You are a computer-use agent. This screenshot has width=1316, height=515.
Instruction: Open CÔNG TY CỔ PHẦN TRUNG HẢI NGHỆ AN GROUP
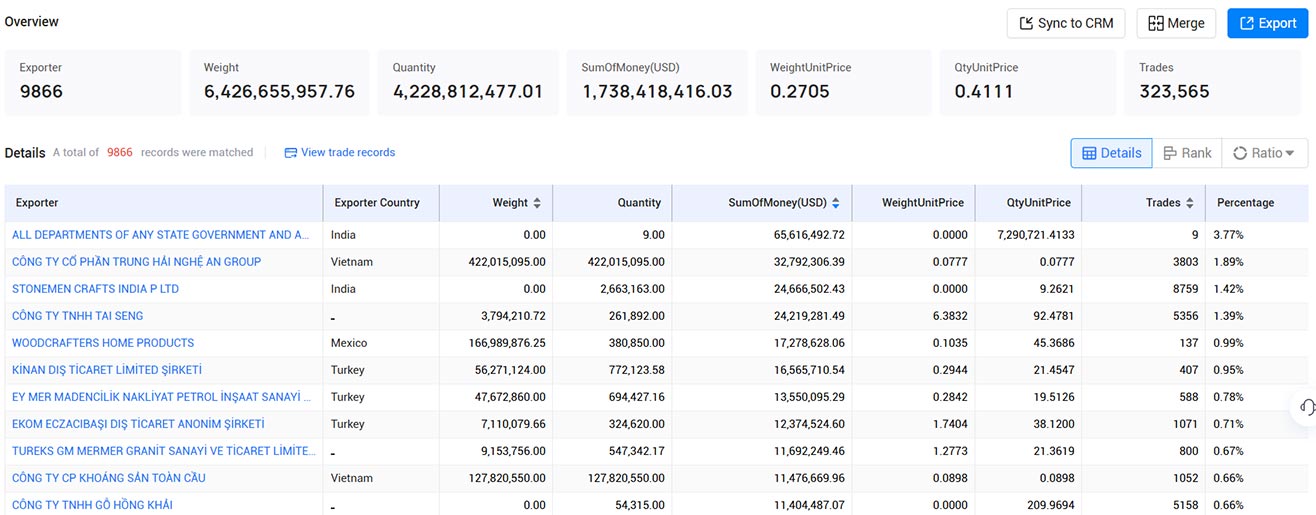136,262
